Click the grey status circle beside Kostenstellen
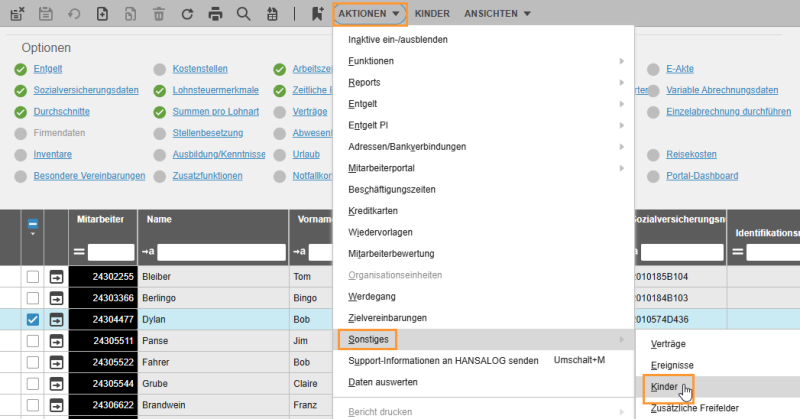Image resolution: width=800 pixels, height=419 pixels. pyautogui.click(x=160, y=69)
